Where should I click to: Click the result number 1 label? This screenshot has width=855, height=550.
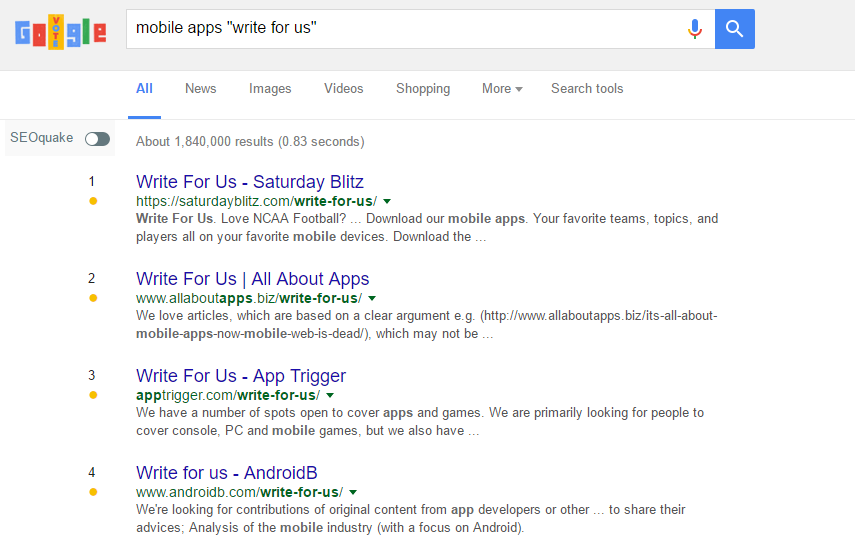pos(92,182)
